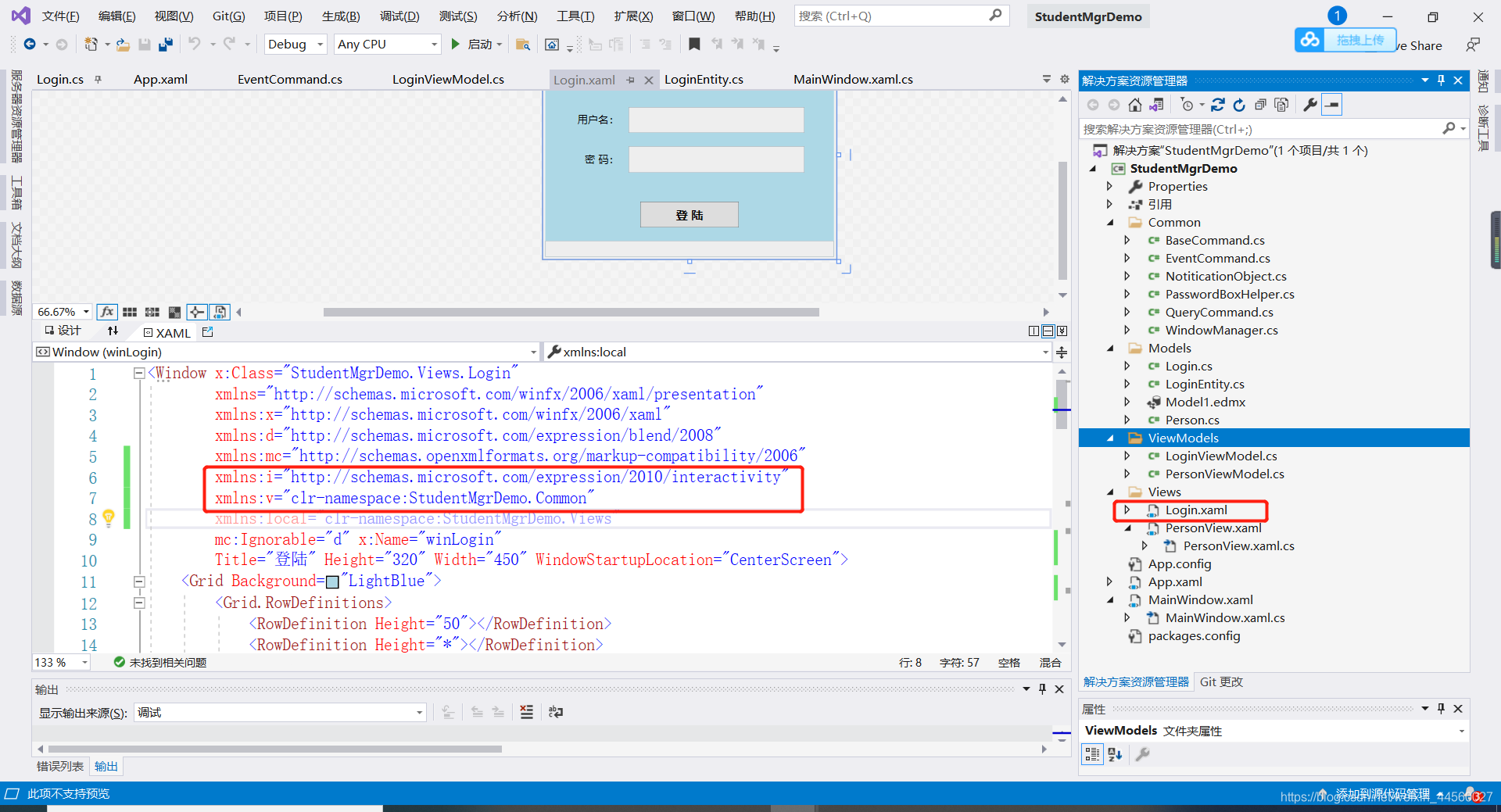Toggle artboard background checkerboard
The height and width of the screenshot is (812, 1501).
point(174,312)
